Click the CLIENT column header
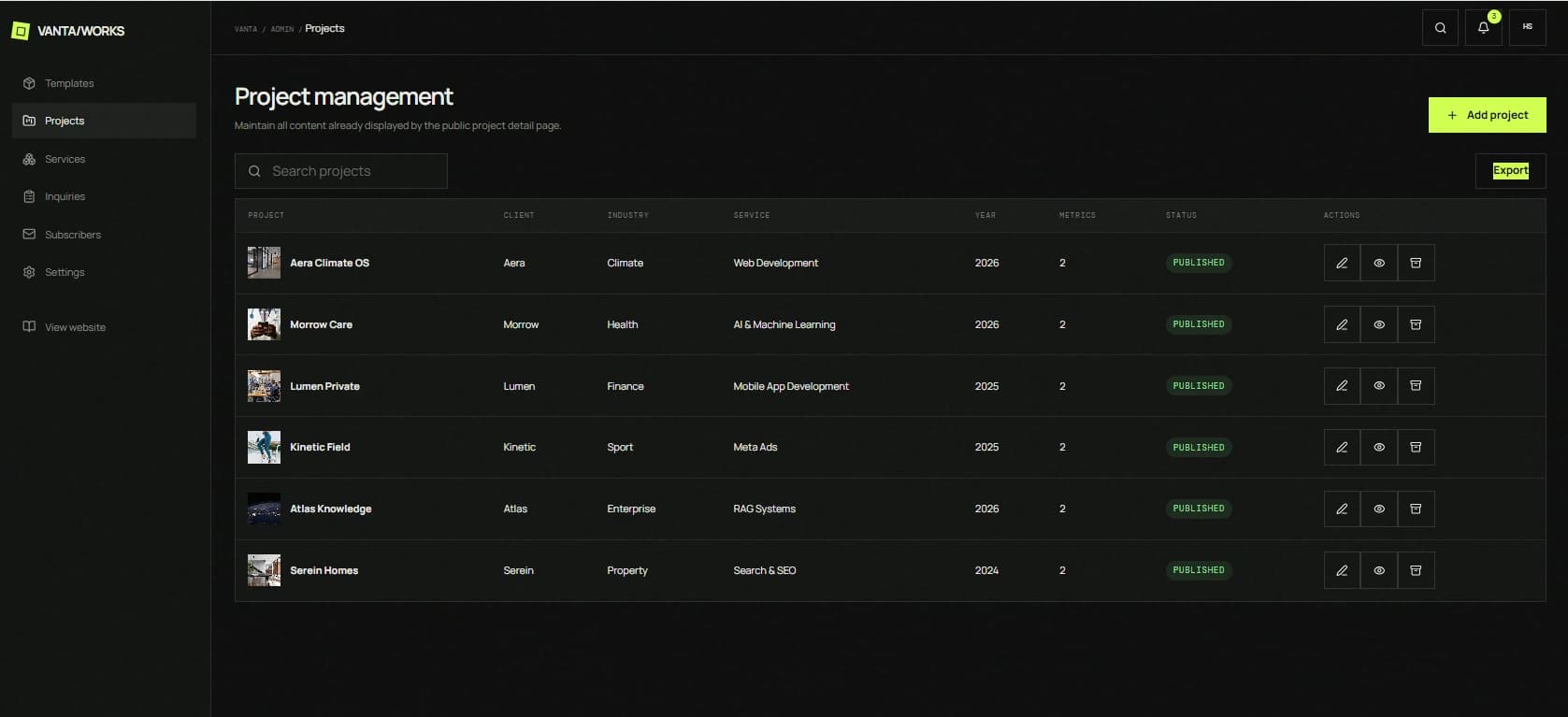1568x717 pixels. (x=519, y=215)
